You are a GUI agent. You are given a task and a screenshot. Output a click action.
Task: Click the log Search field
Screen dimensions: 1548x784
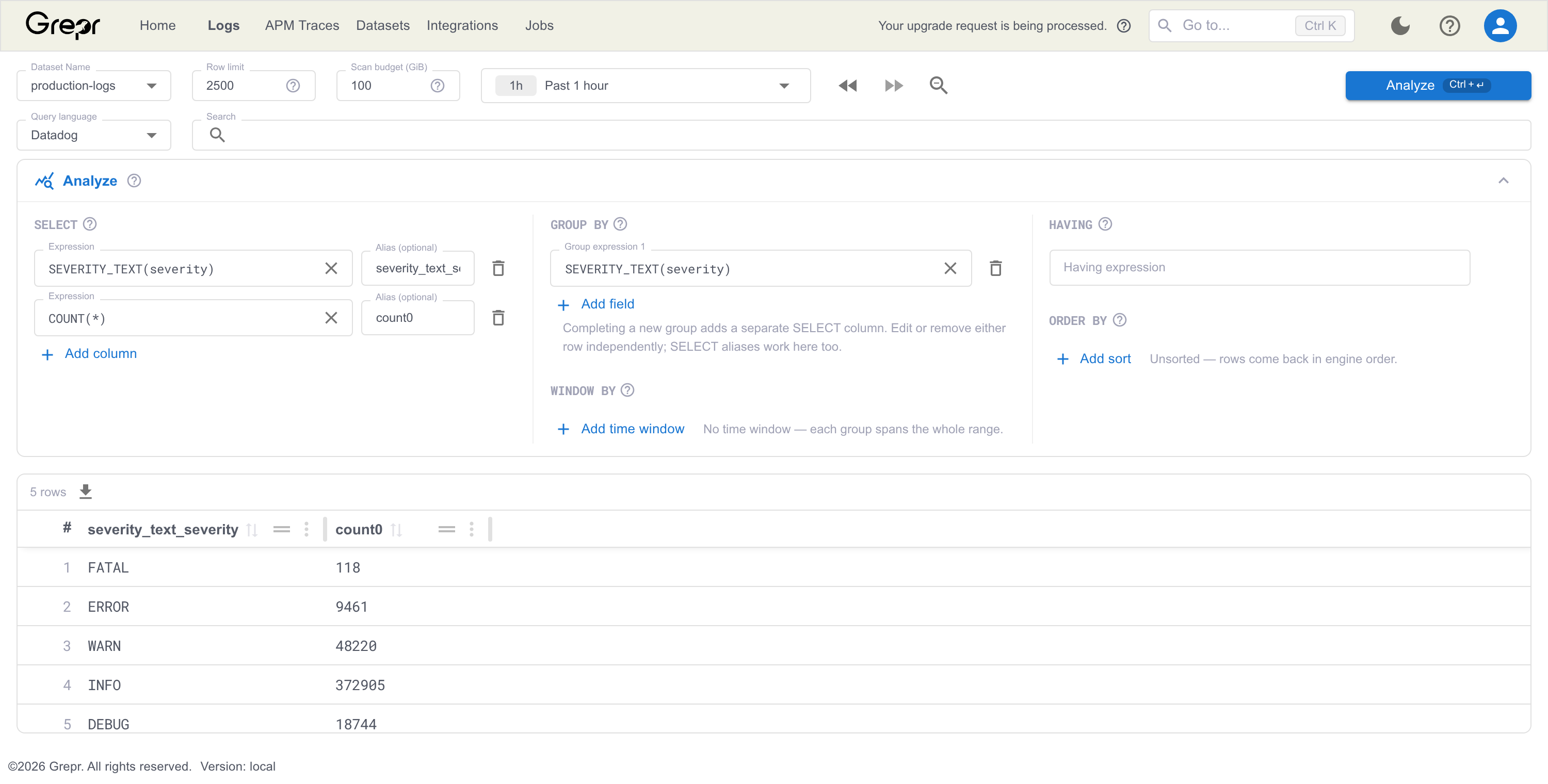coord(861,135)
